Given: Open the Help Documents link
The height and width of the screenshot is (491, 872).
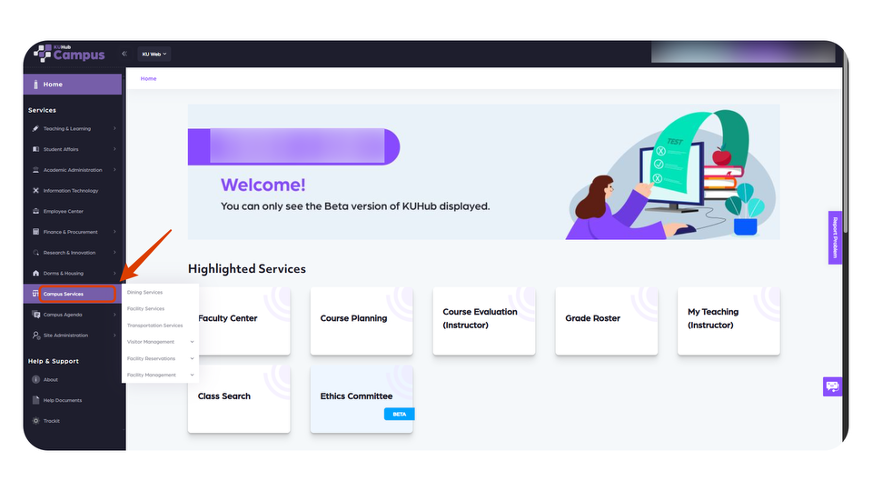Looking at the screenshot, I should pyautogui.click(x=63, y=400).
